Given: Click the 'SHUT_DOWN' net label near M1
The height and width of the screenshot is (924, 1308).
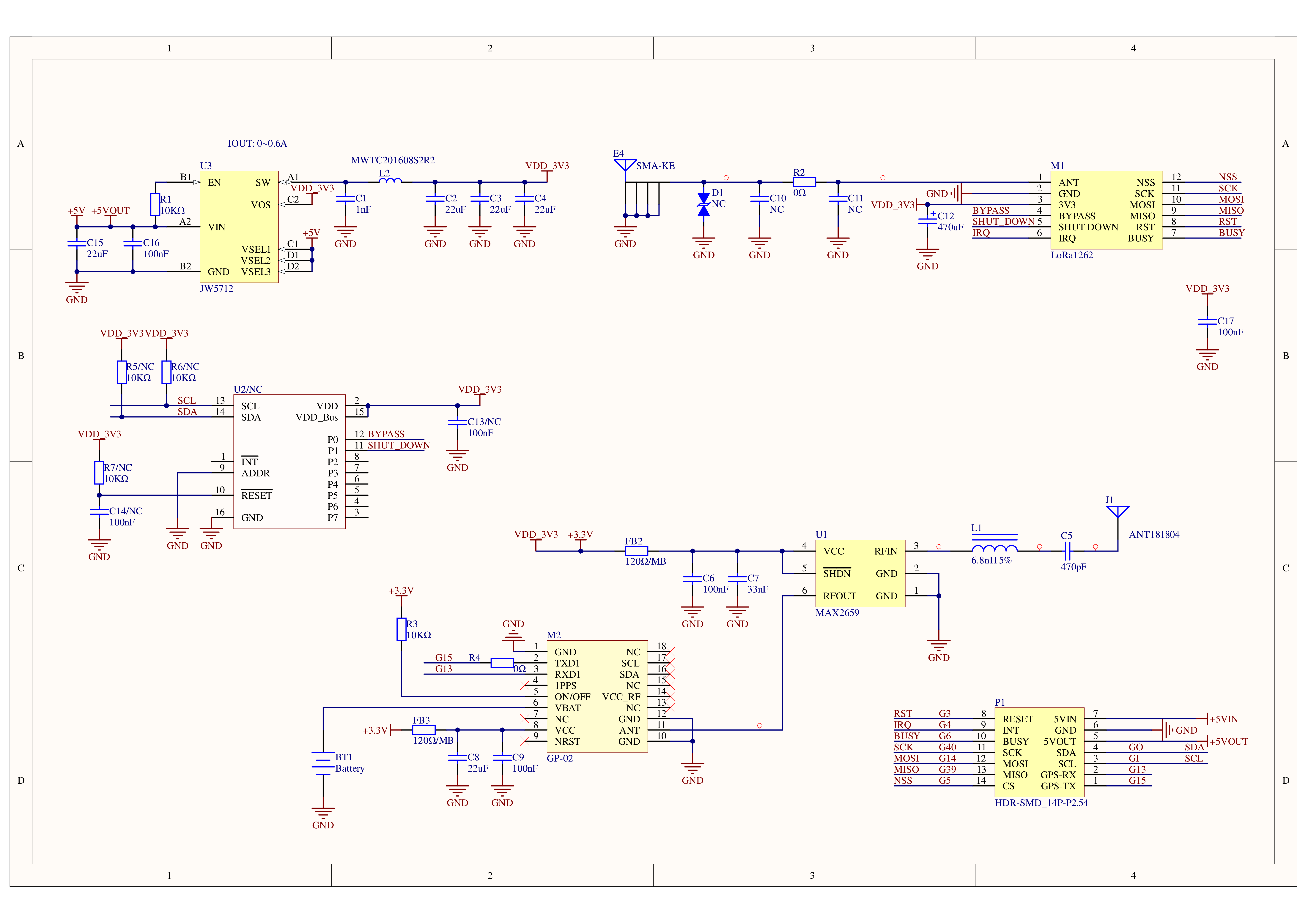Looking at the screenshot, I should (1003, 222).
